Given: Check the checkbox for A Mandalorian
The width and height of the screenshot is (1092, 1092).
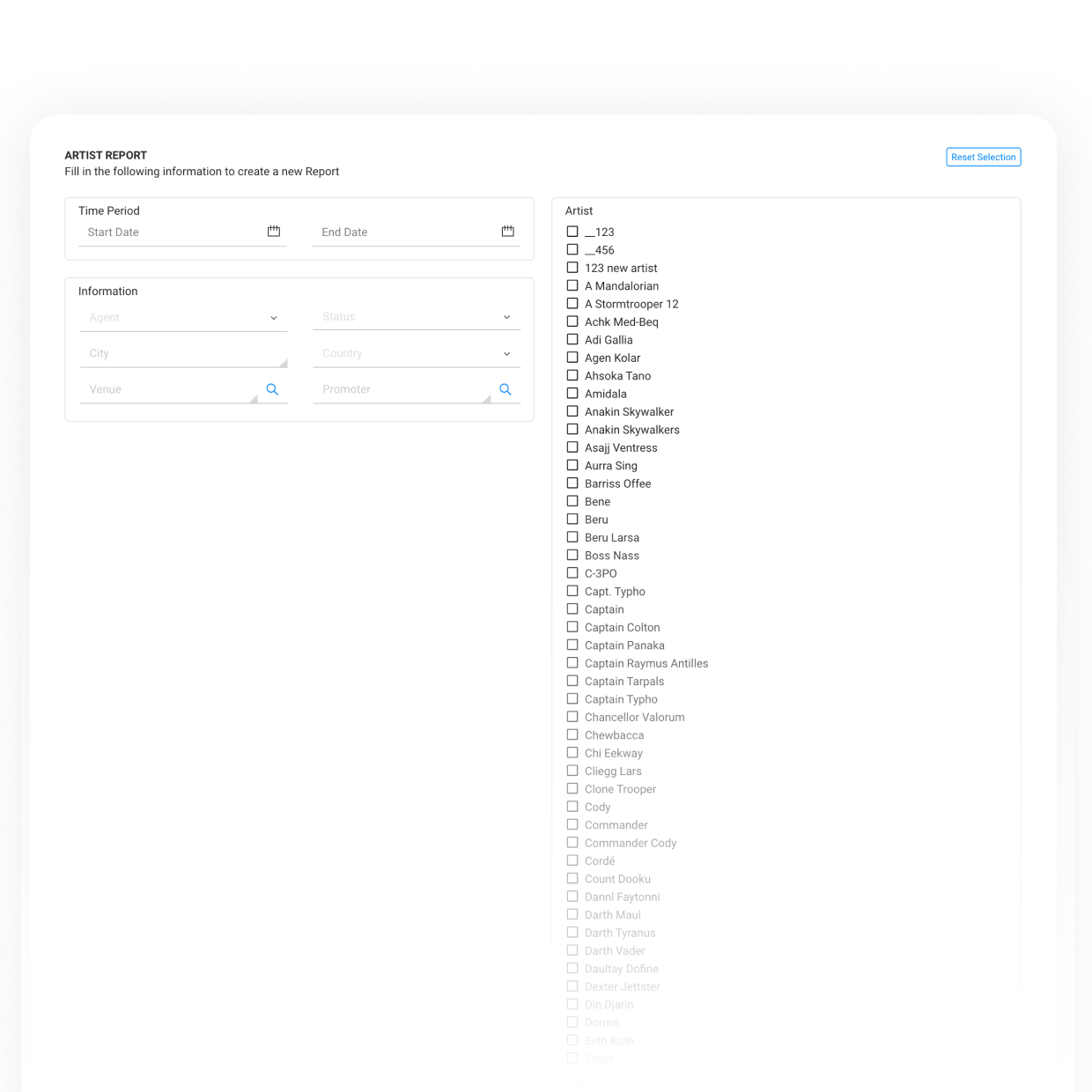Looking at the screenshot, I should 572,285.
